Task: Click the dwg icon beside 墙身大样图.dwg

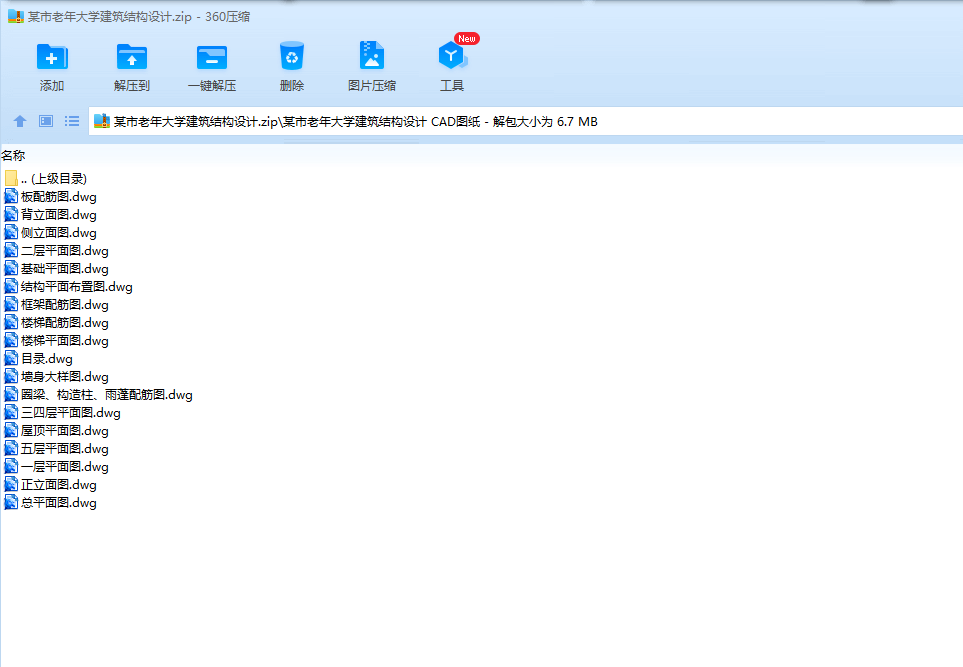Action: pyautogui.click(x=11, y=376)
